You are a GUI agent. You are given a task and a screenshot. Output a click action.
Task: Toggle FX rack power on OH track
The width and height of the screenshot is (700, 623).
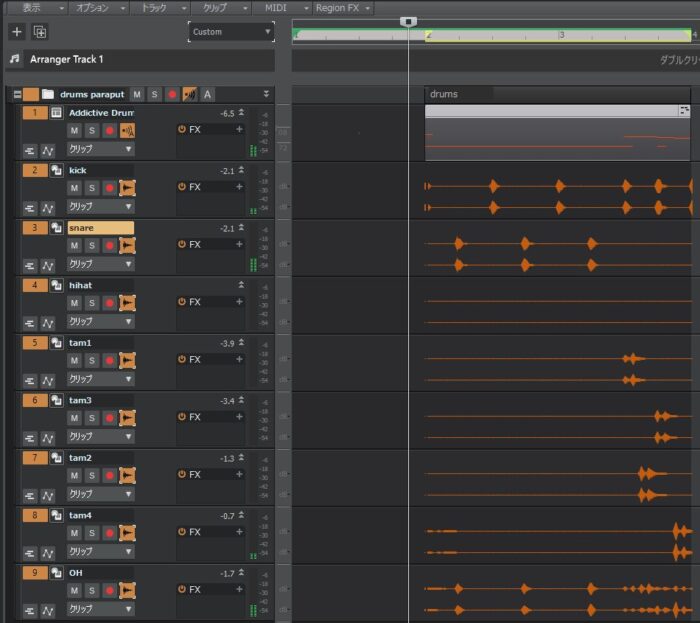pyautogui.click(x=182, y=589)
